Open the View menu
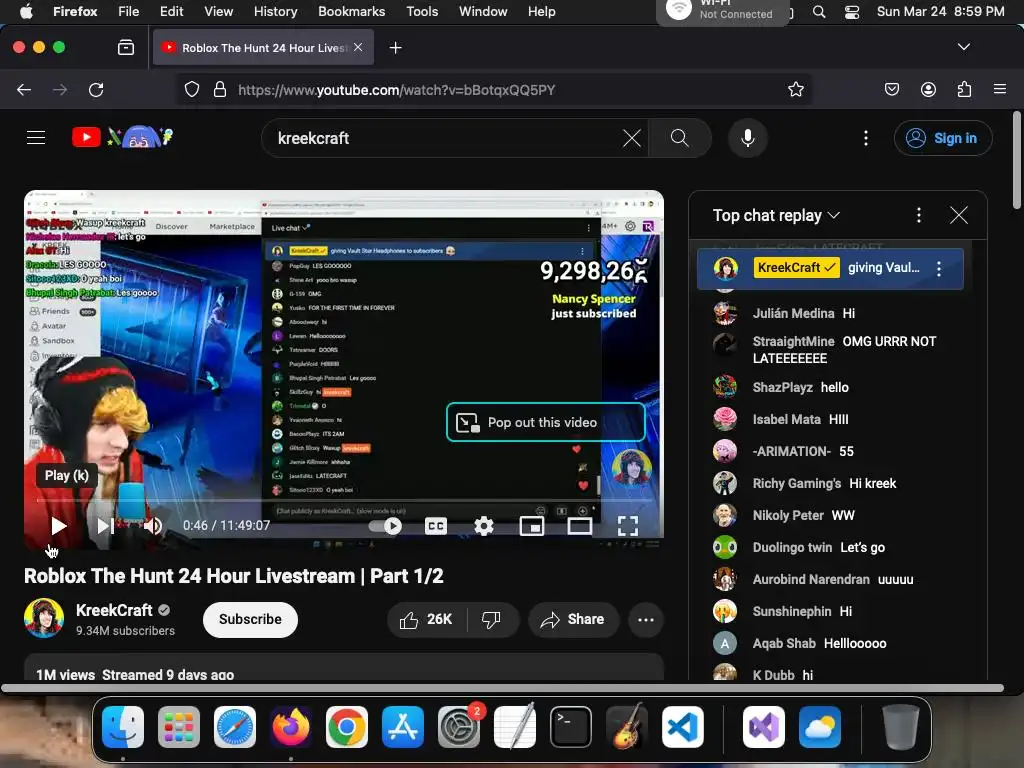 coord(218,11)
